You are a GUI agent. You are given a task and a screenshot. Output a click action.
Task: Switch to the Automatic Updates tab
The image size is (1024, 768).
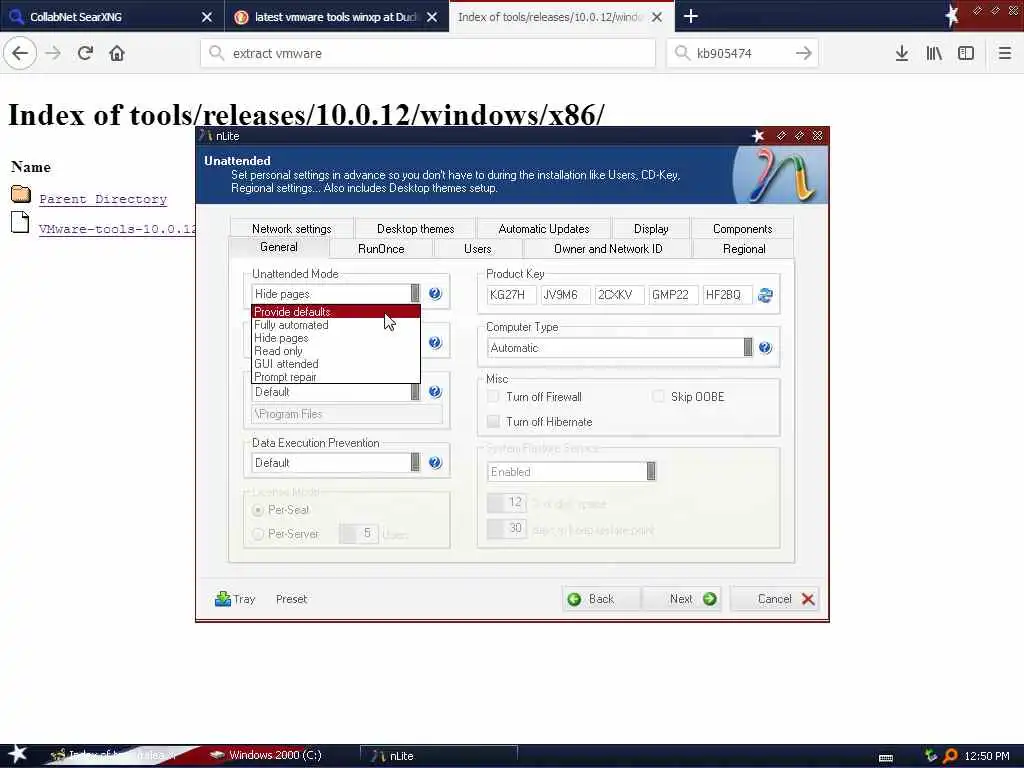click(x=543, y=229)
